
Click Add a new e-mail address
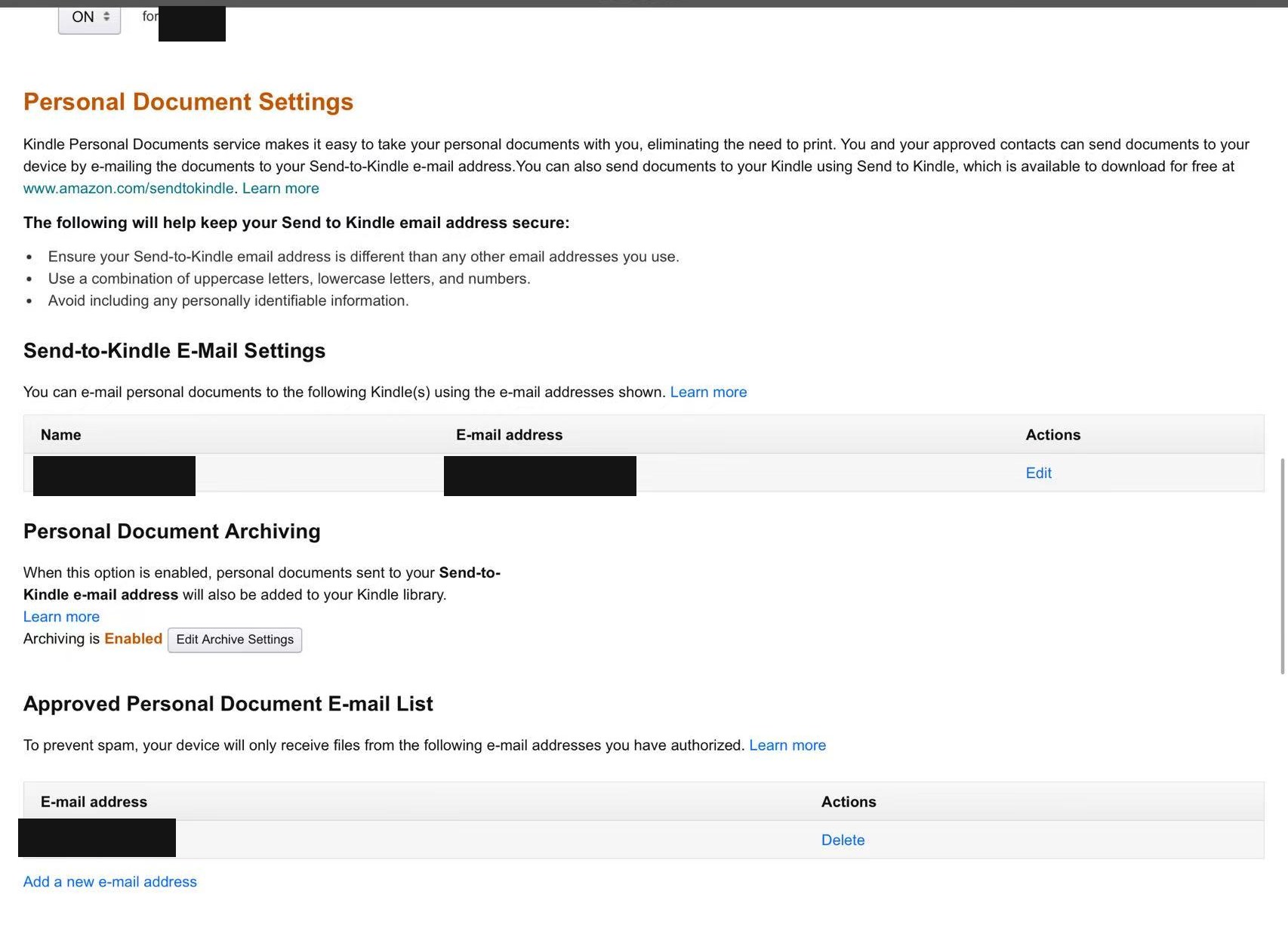point(110,881)
